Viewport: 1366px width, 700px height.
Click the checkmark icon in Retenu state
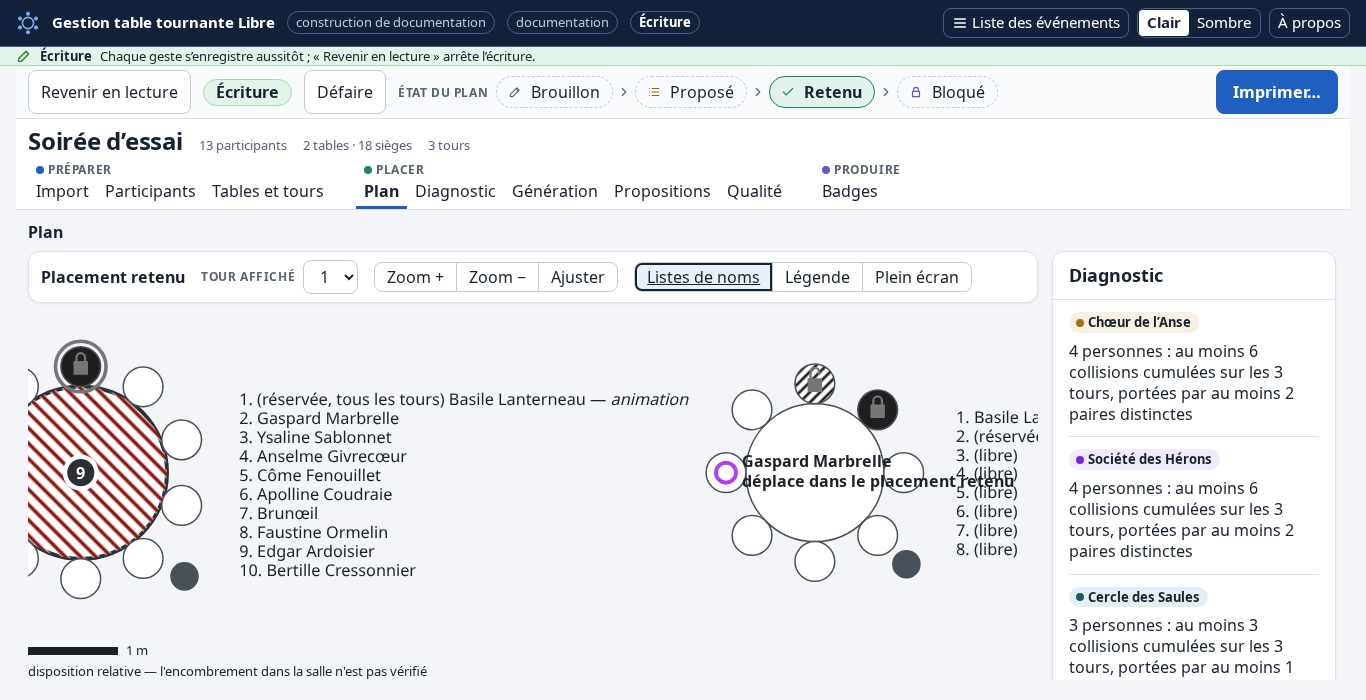(788, 92)
